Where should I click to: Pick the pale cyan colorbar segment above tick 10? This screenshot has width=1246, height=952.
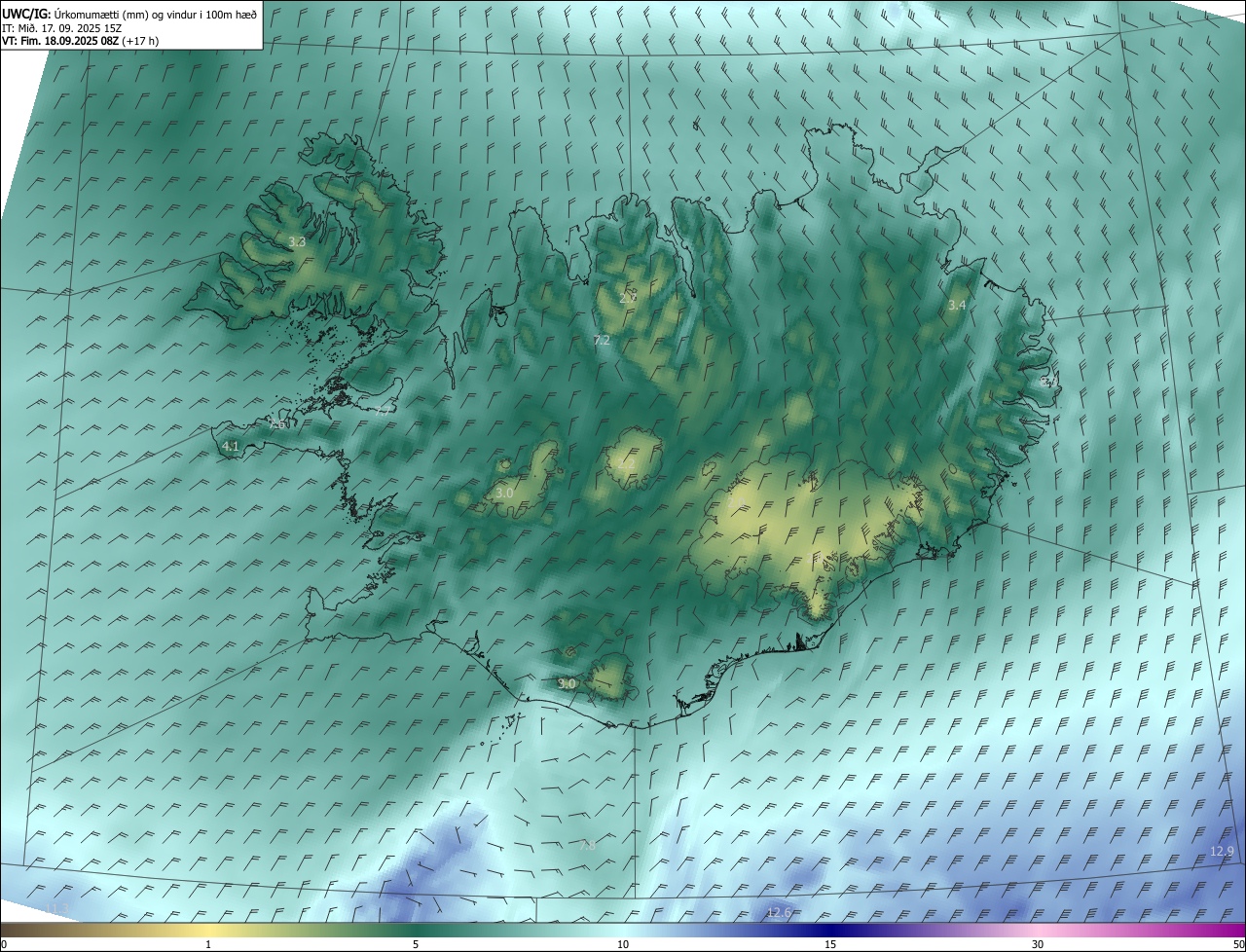pyautogui.click(x=623, y=930)
